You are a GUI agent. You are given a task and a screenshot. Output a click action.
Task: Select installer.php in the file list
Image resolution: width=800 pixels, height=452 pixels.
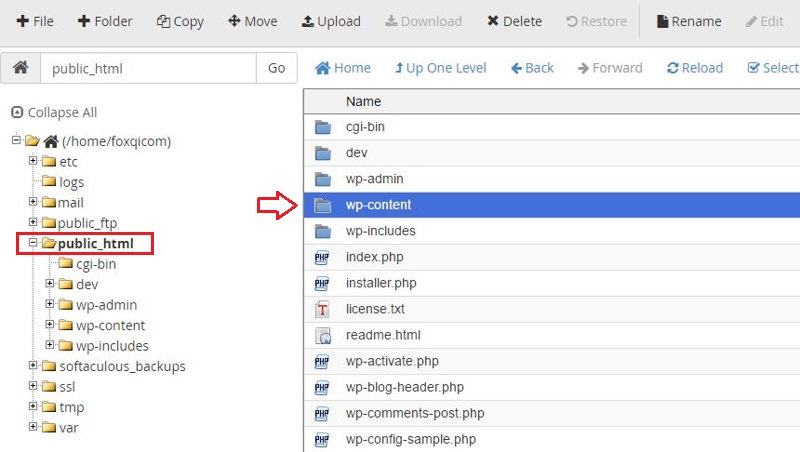(x=381, y=283)
